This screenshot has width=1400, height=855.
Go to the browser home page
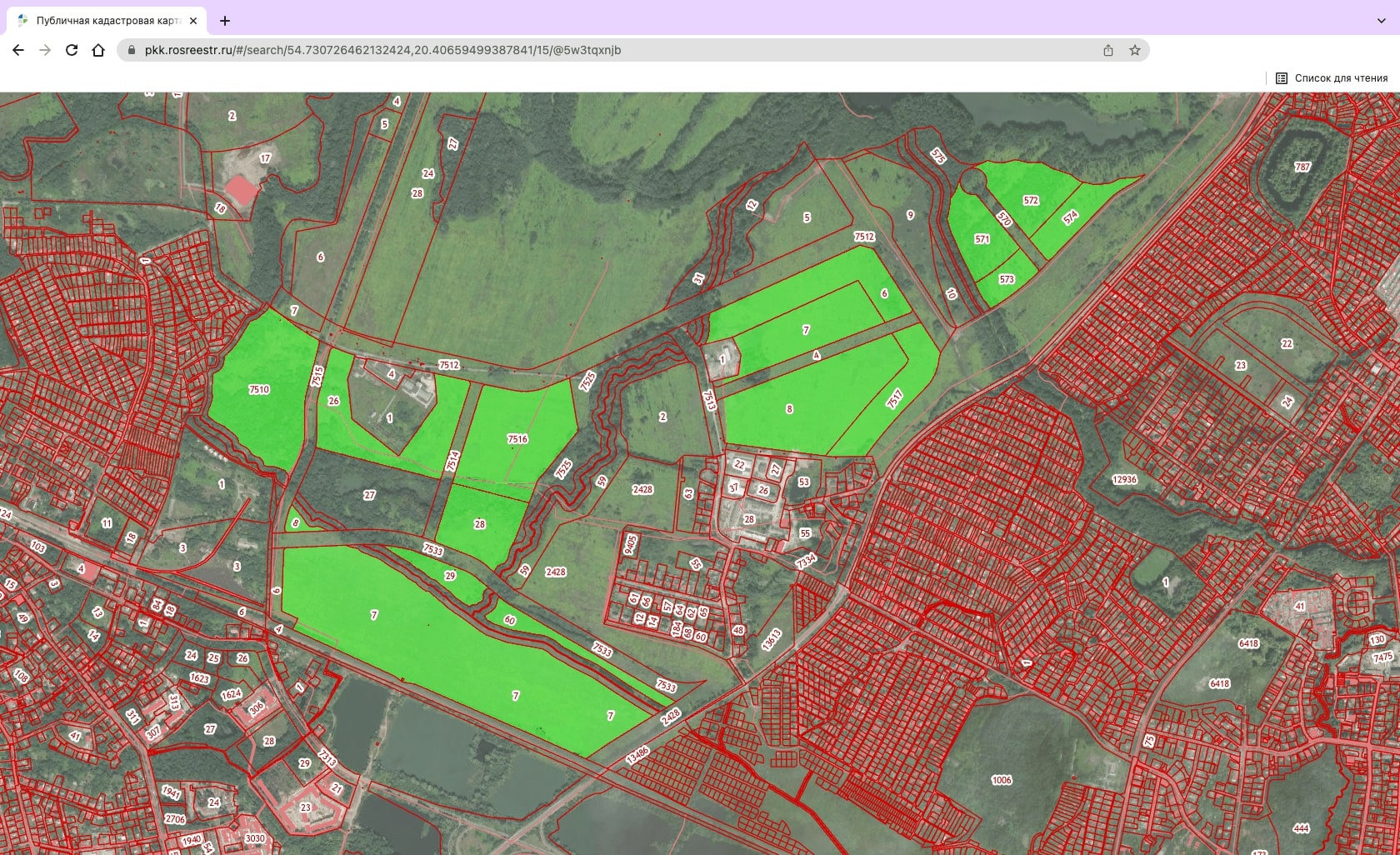(x=98, y=50)
